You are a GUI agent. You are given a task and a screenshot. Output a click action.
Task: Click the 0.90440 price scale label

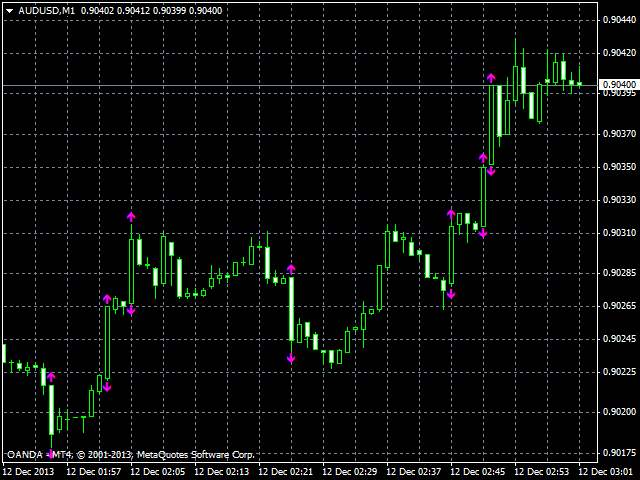[x=619, y=21]
